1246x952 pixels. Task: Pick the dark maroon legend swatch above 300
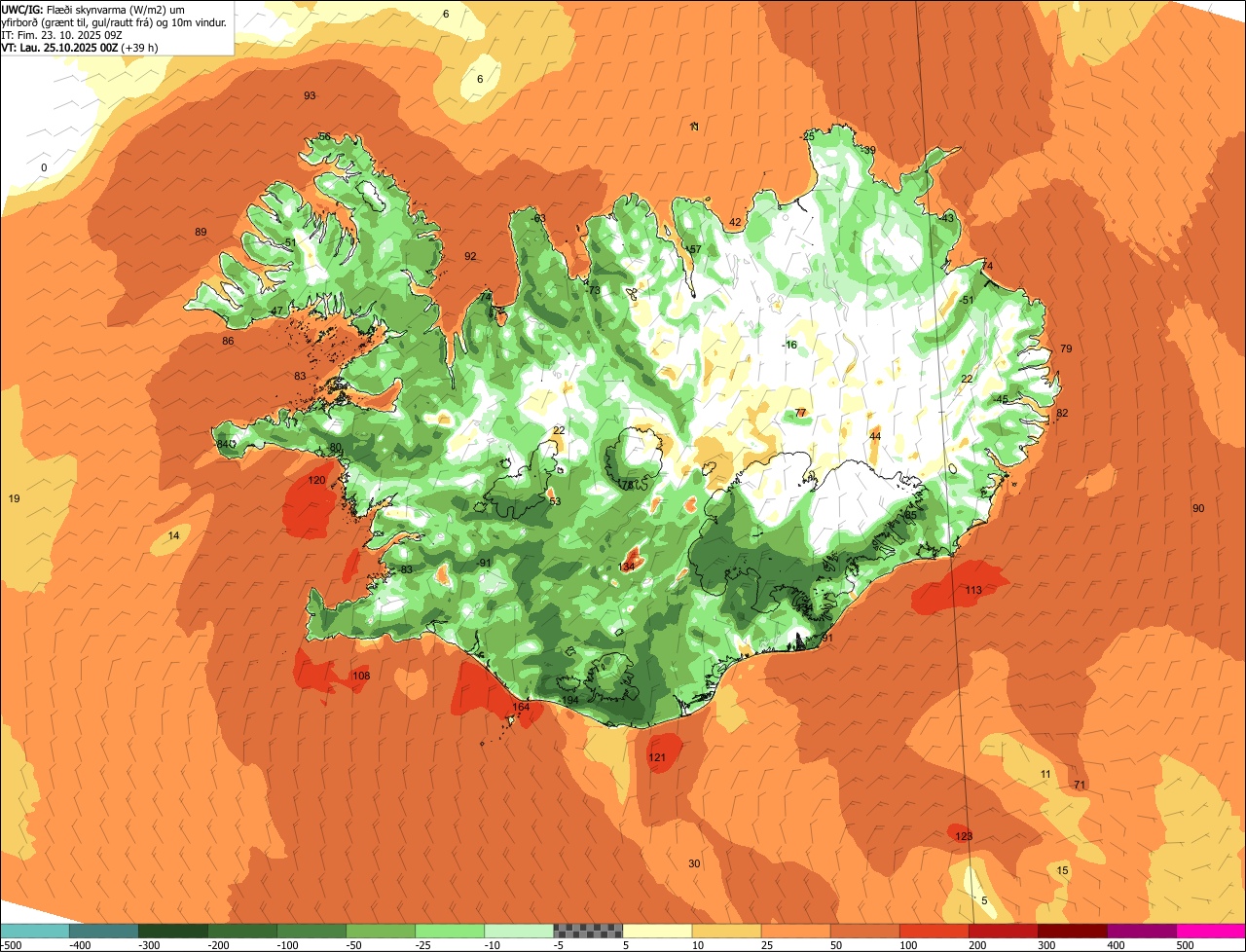[1073, 931]
